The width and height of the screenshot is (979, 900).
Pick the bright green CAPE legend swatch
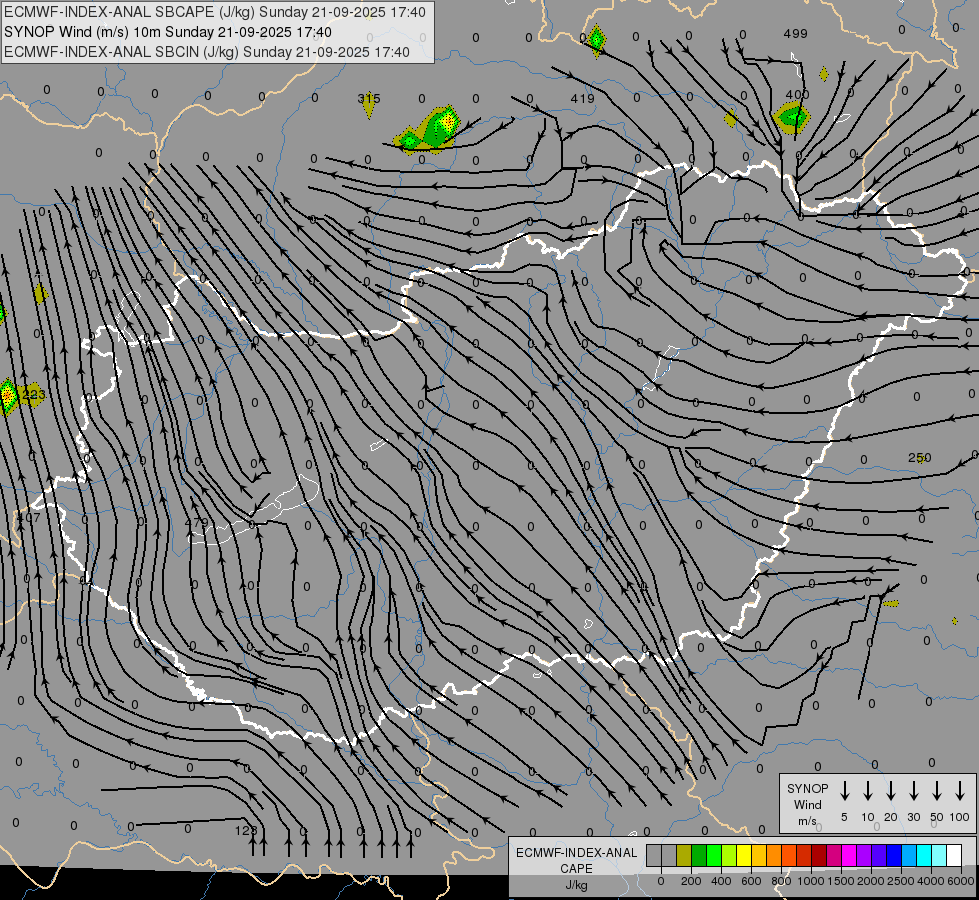click(x=714, y=855)
